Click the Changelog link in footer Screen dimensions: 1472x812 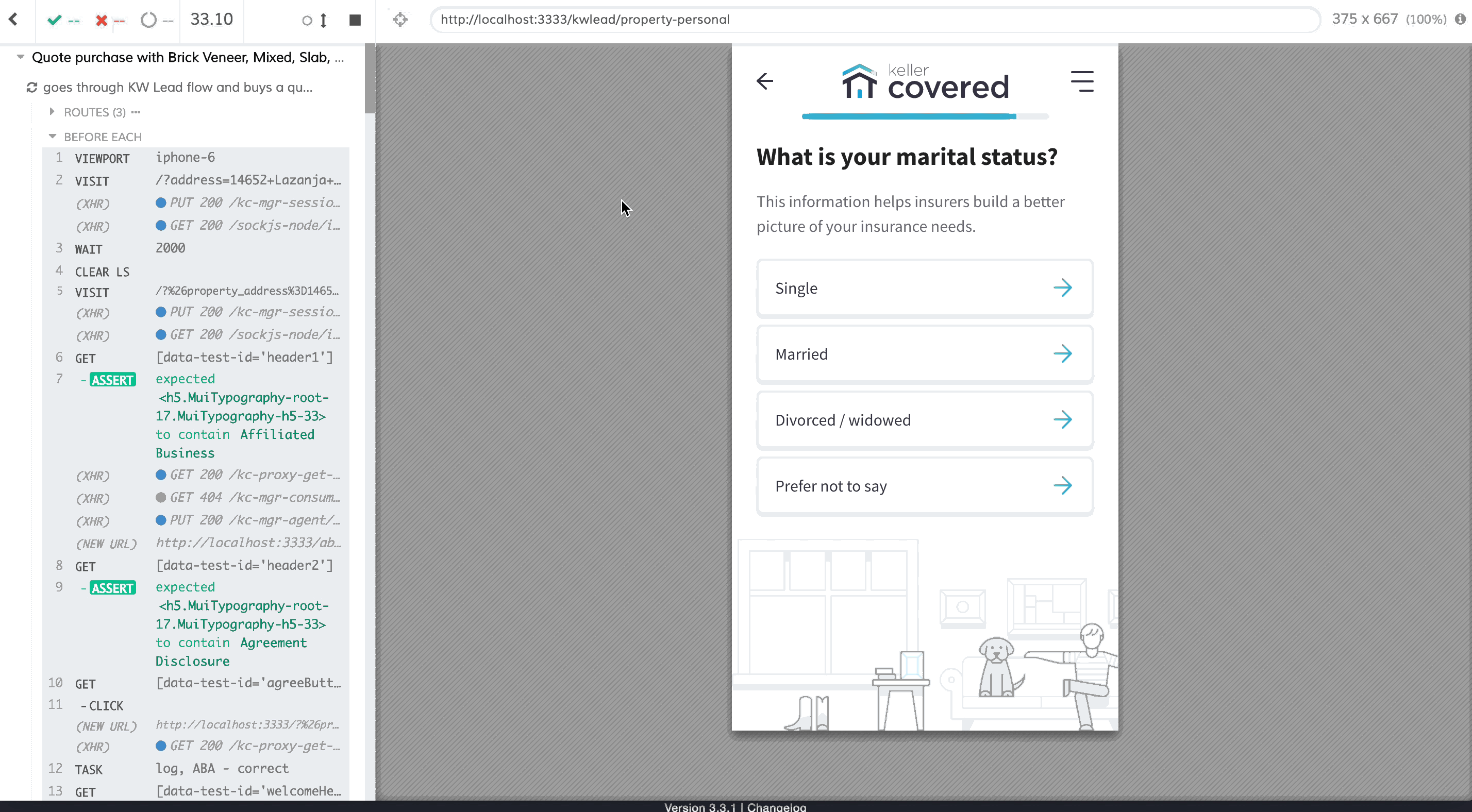coord(776,806)
